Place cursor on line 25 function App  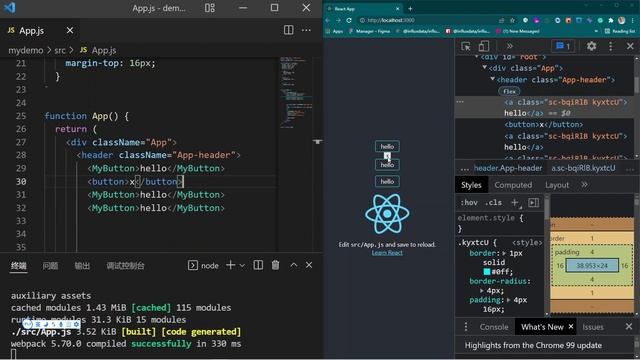pyautogui.click(x=87, y=116)
